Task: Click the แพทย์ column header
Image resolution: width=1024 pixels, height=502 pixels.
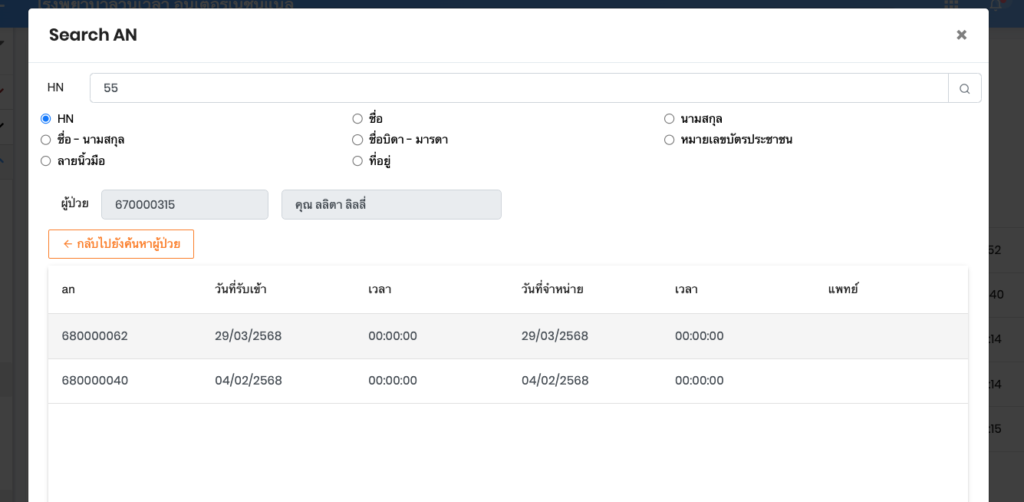Action: (x=843, y=290)
